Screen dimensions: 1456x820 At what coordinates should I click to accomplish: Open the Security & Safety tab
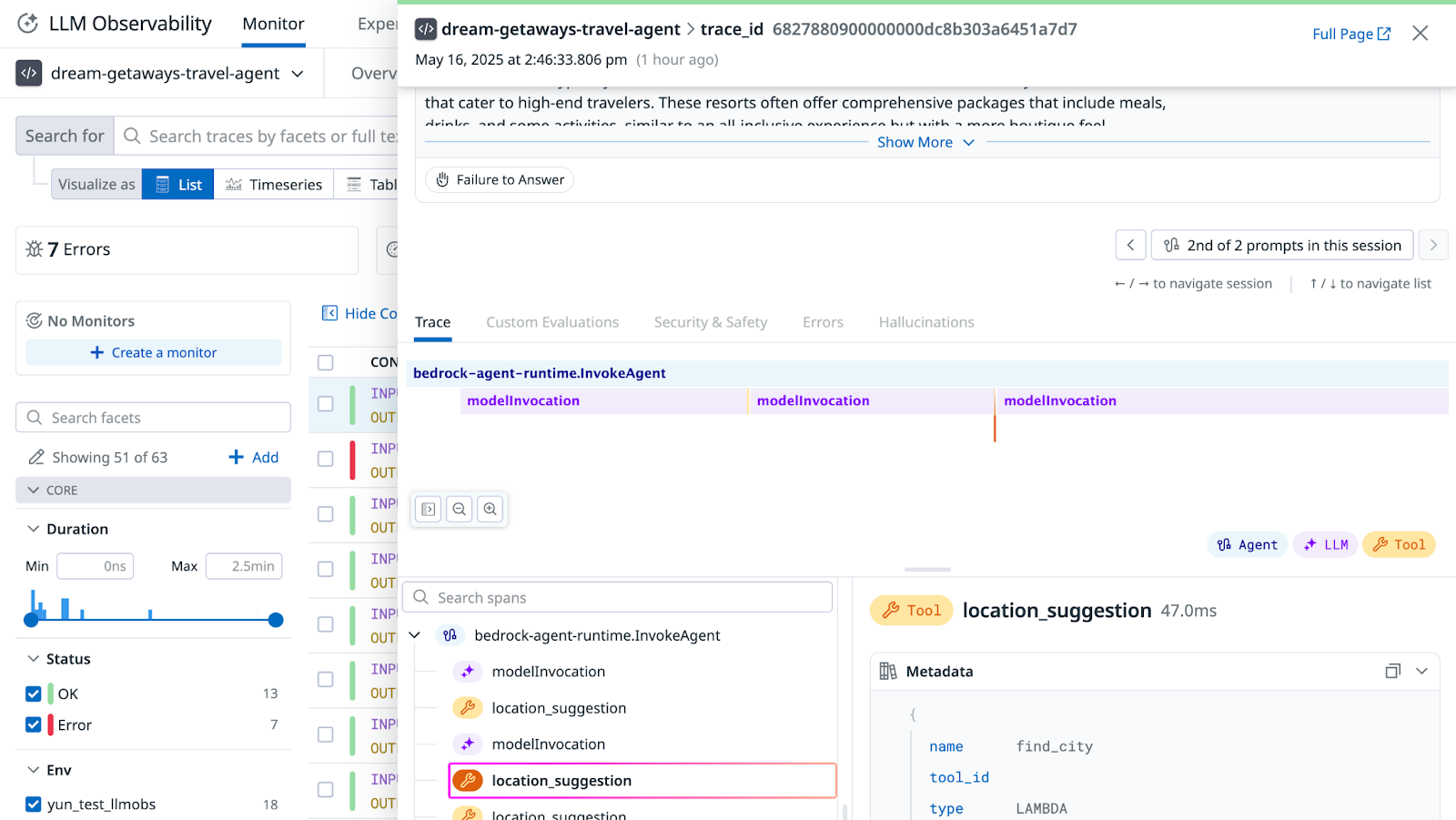click(710, 321)
